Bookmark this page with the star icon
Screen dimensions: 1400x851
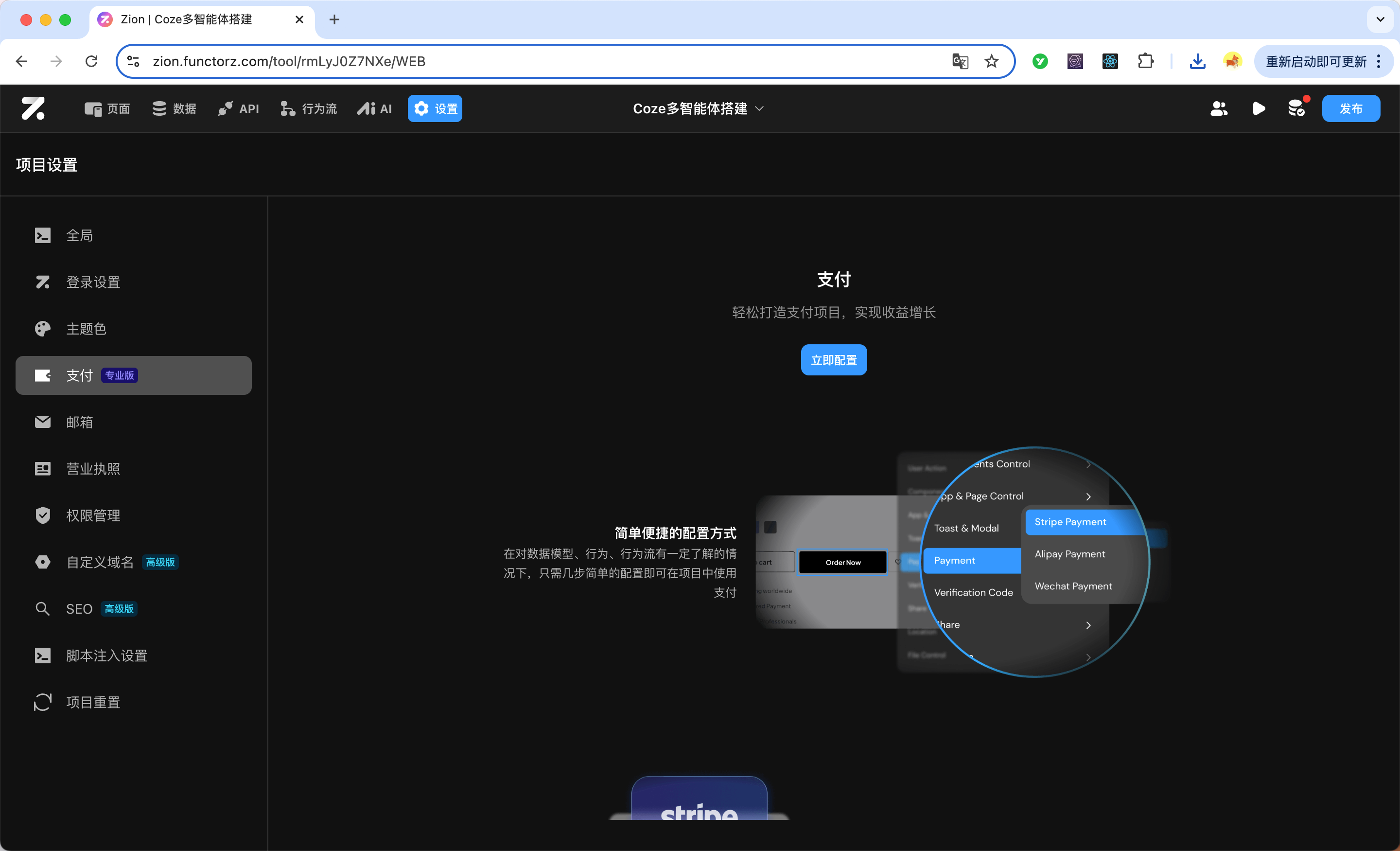pyautogui.click(x=992, y=61)
